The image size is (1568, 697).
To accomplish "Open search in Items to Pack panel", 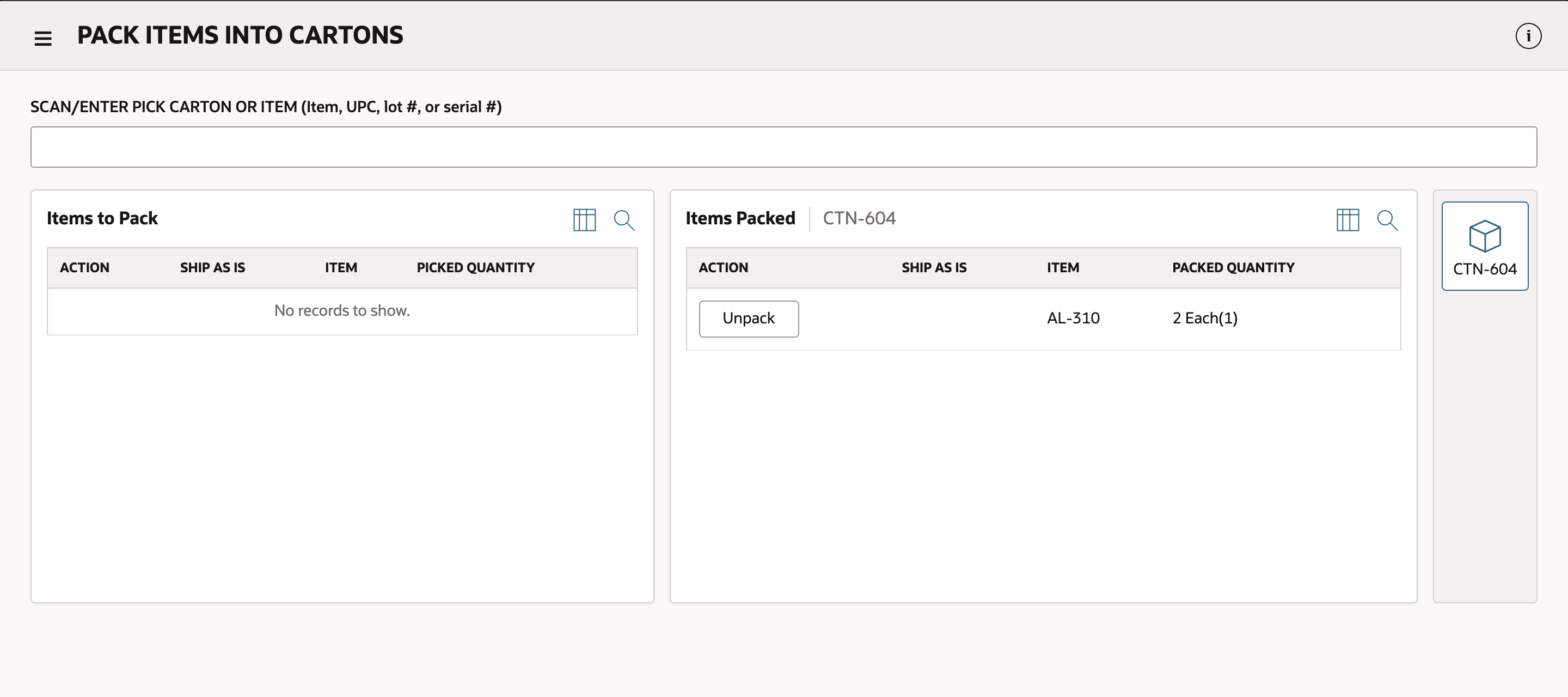I will tap(624, 220).
